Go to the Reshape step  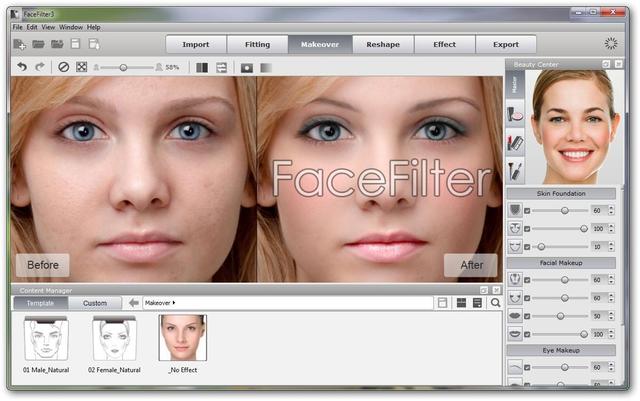tap(383, 44)
